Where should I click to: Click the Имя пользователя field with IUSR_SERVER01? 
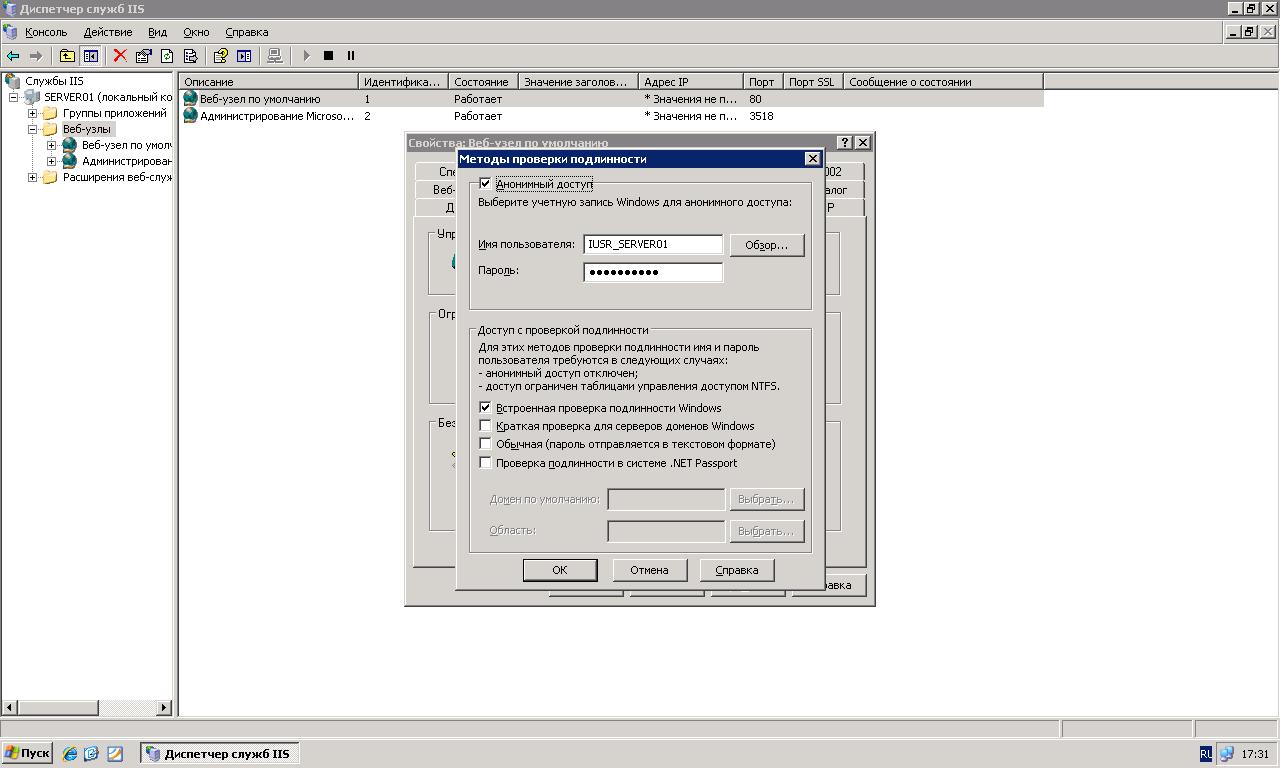pyautogui.click(x=653, y=244)
